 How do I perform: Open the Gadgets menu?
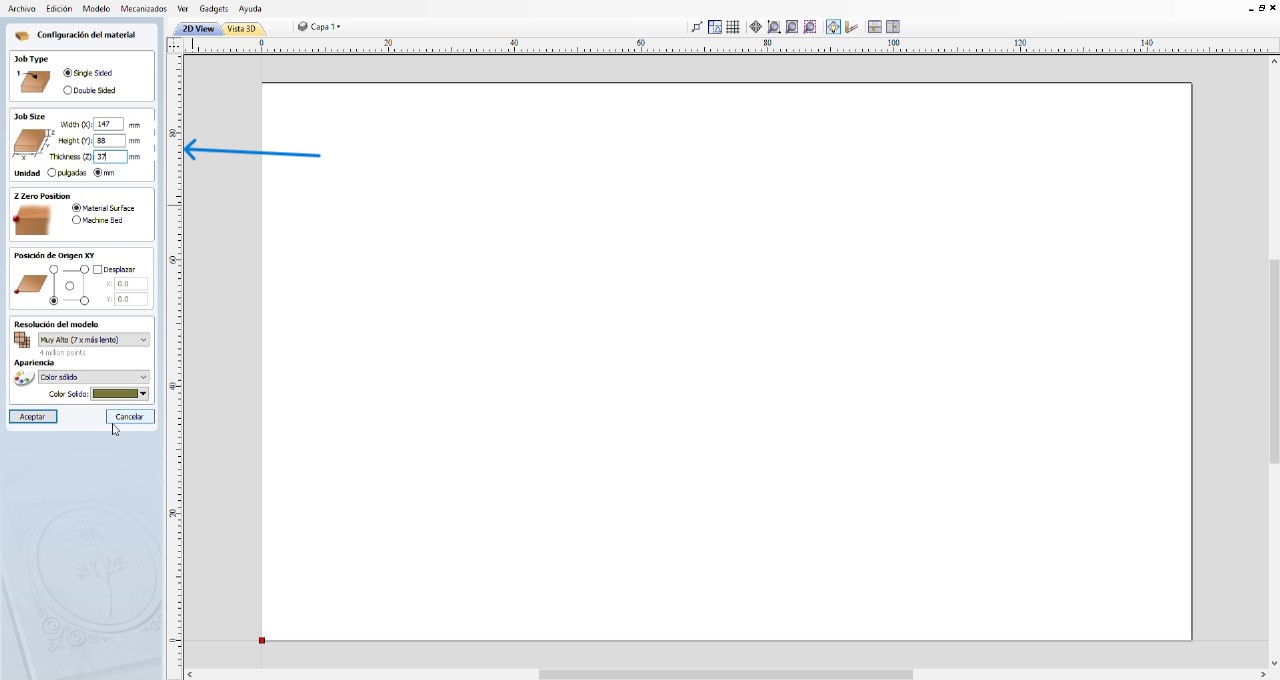pyautogui.click(x=214, y=8)
